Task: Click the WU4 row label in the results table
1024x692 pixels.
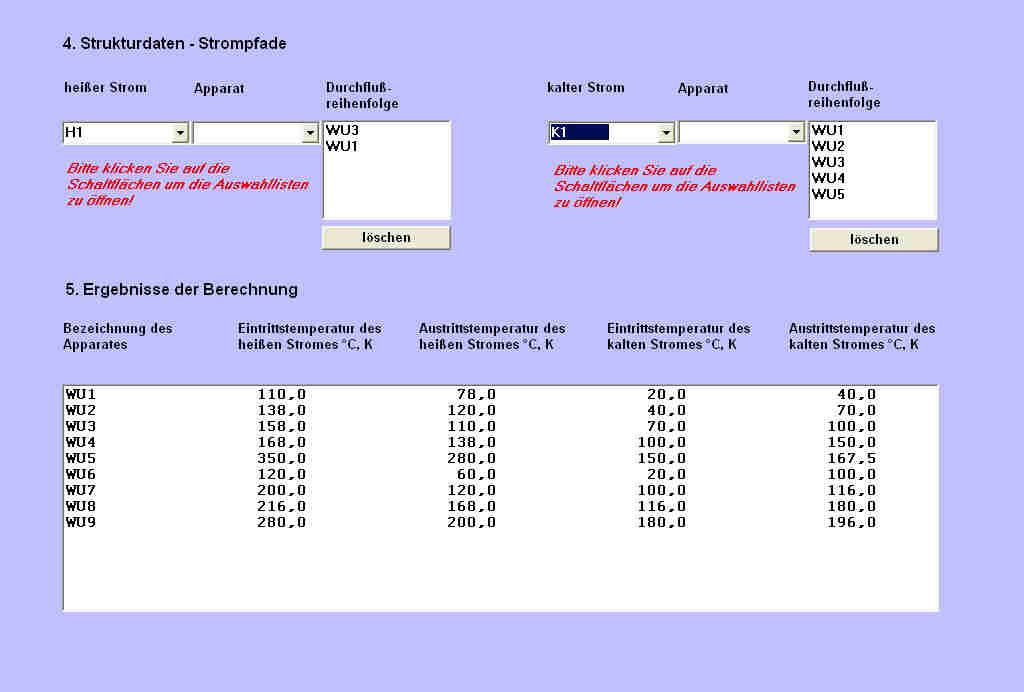Action: (81, 442)
